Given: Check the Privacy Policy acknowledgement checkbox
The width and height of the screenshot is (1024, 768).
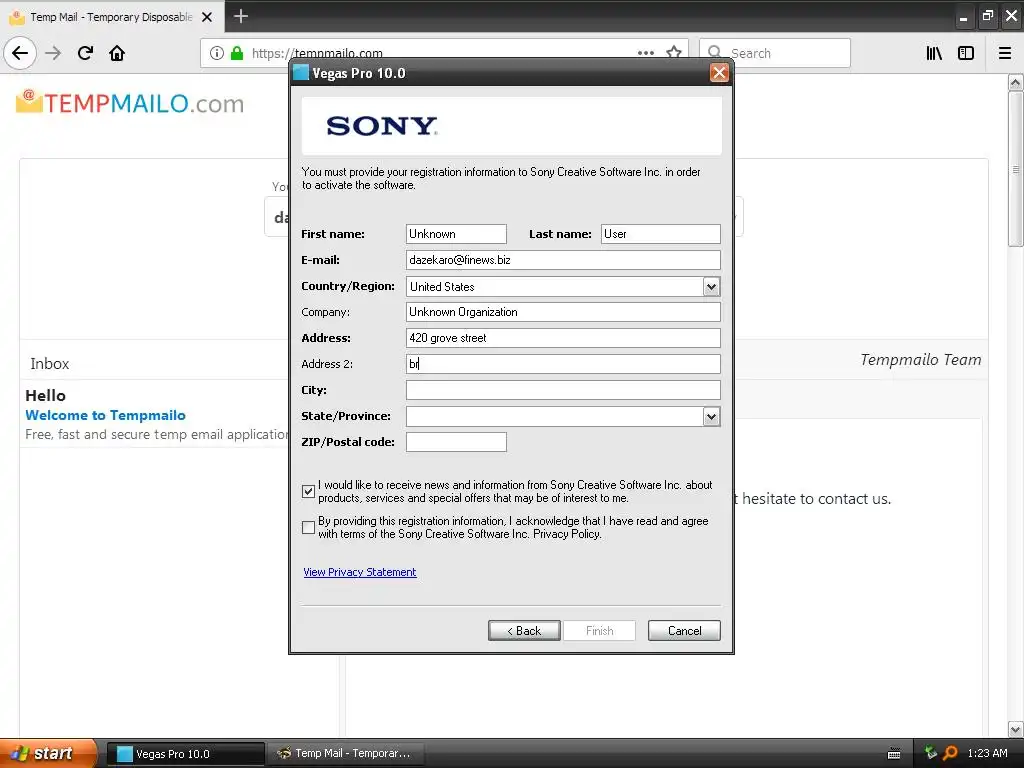Looking at the screenshot, I should tap(308, 527).
